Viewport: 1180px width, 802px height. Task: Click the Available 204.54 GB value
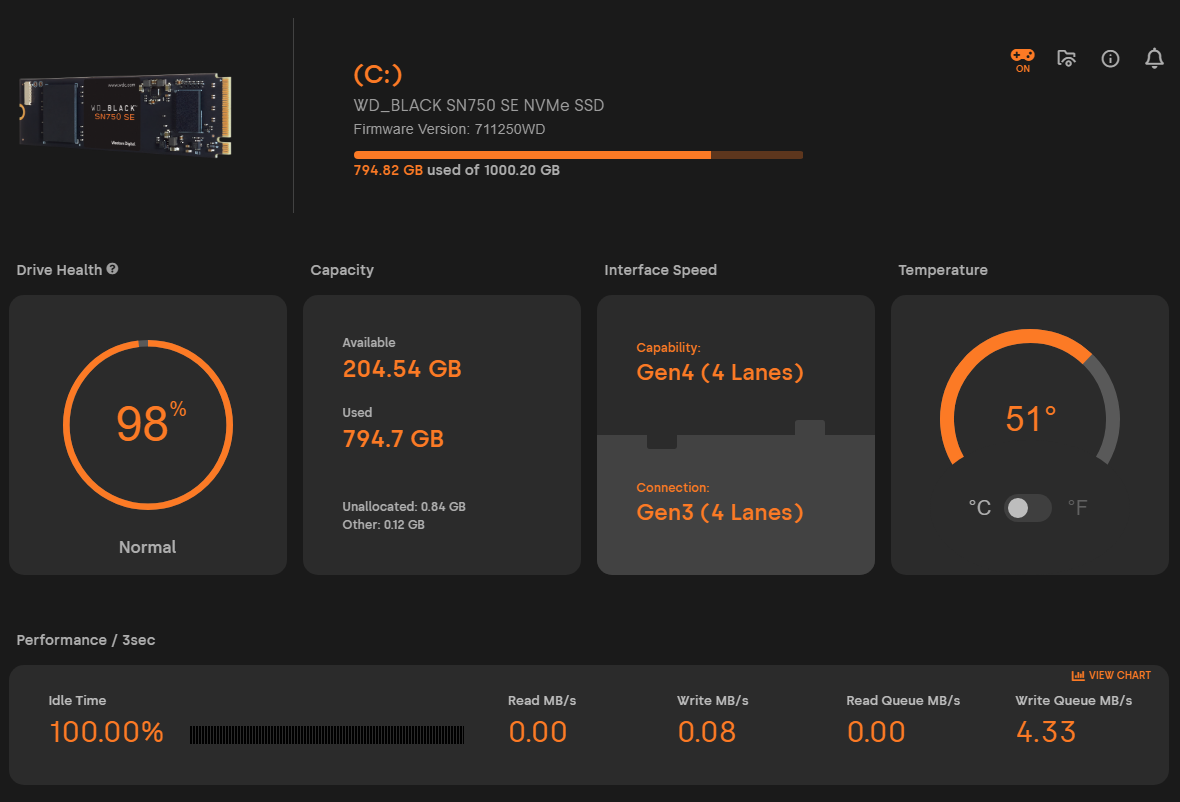click(402, 369)
